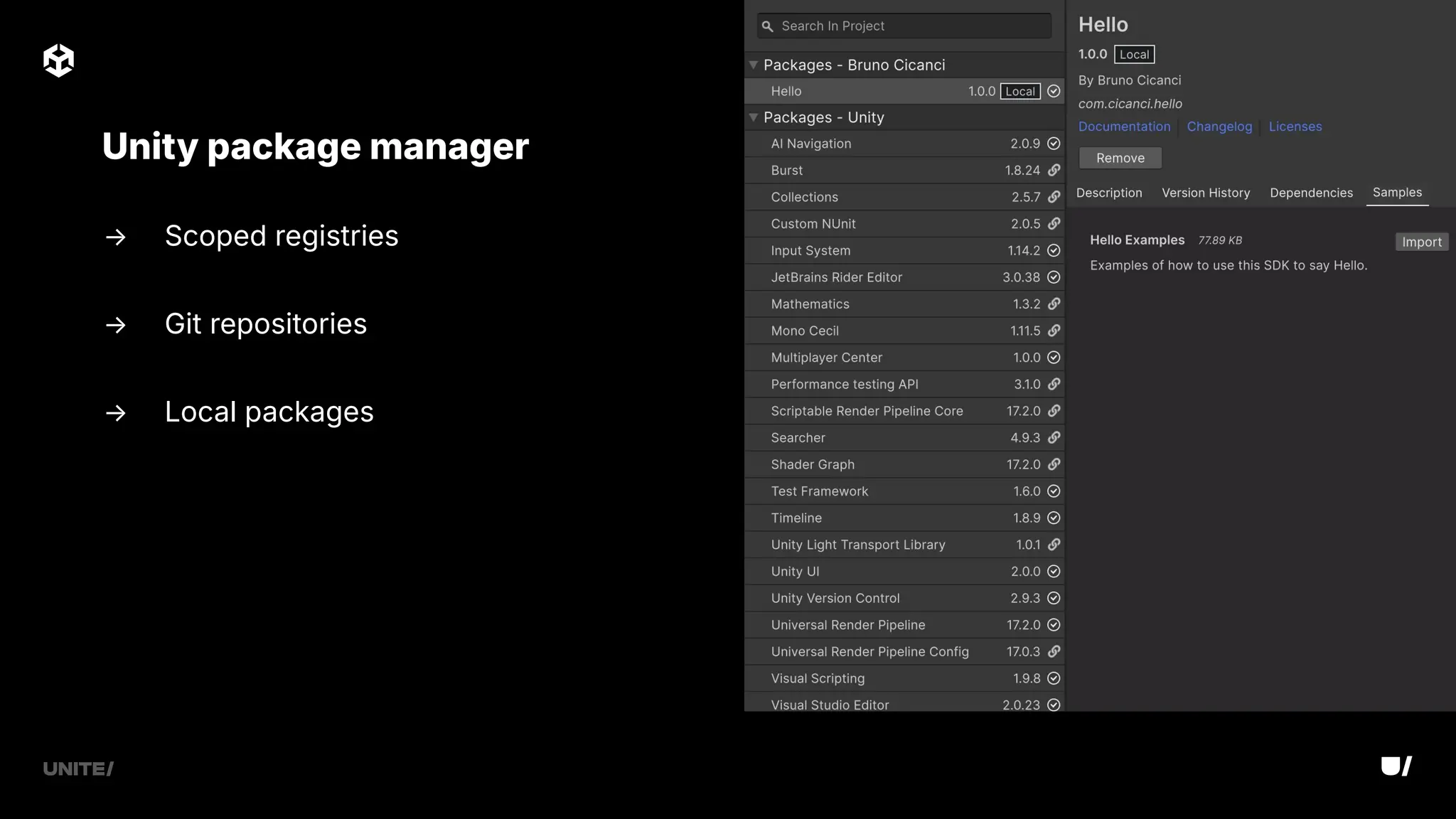Select the Performance testing API package name
The height and width of the screenshot is (819, 1456).
845,384
